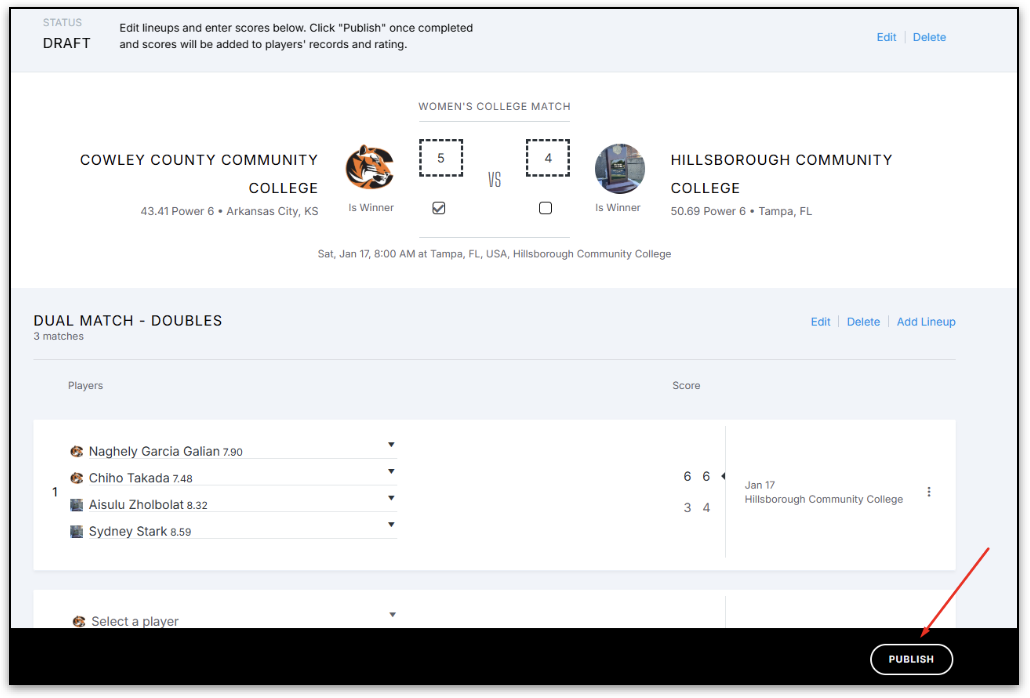Click tiger icon beside Naghely Garcia Galian

[x=77, y=451]
